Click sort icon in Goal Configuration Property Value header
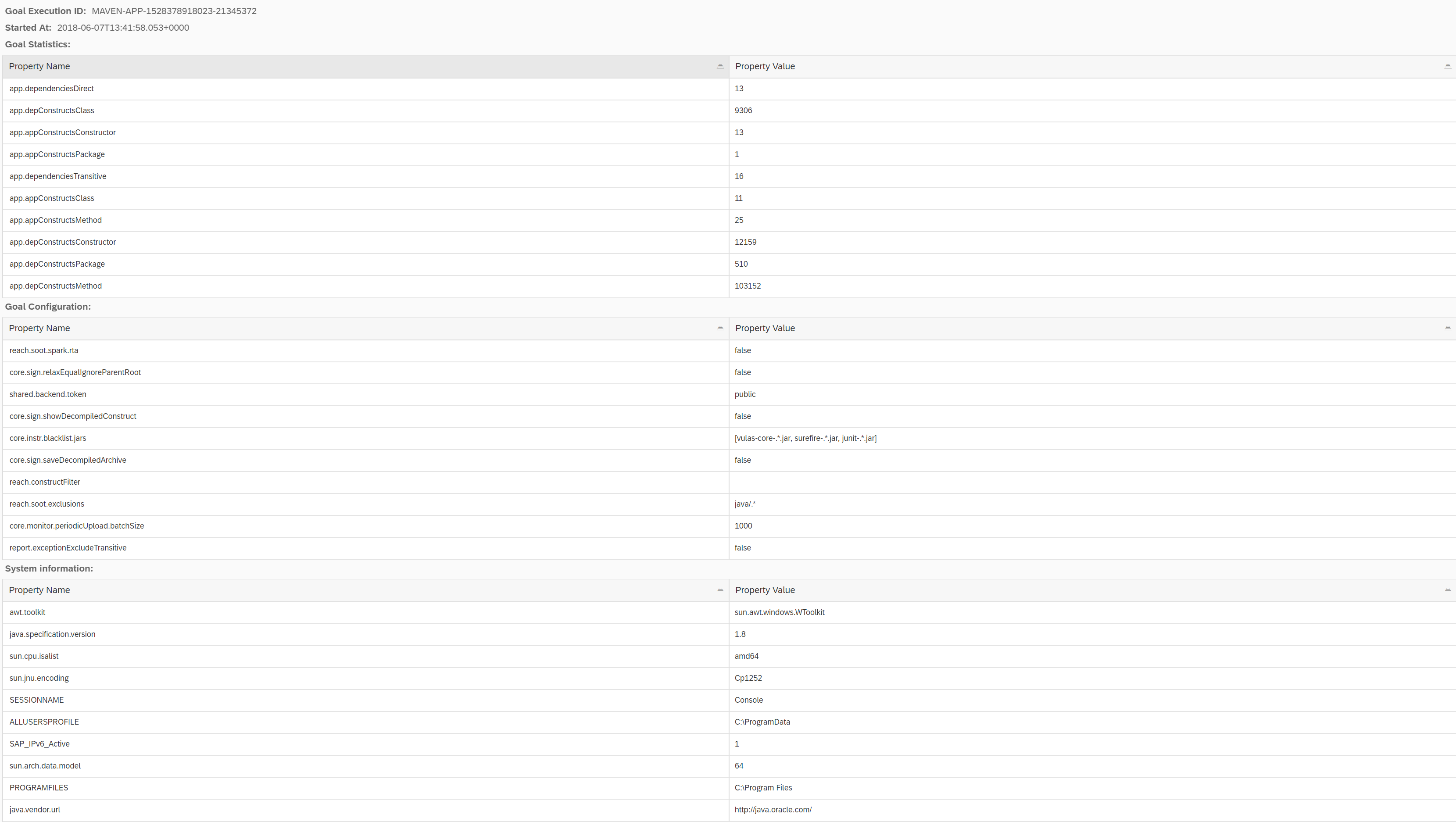Screen dimensions: 1456x822 tap(1448, 329)
